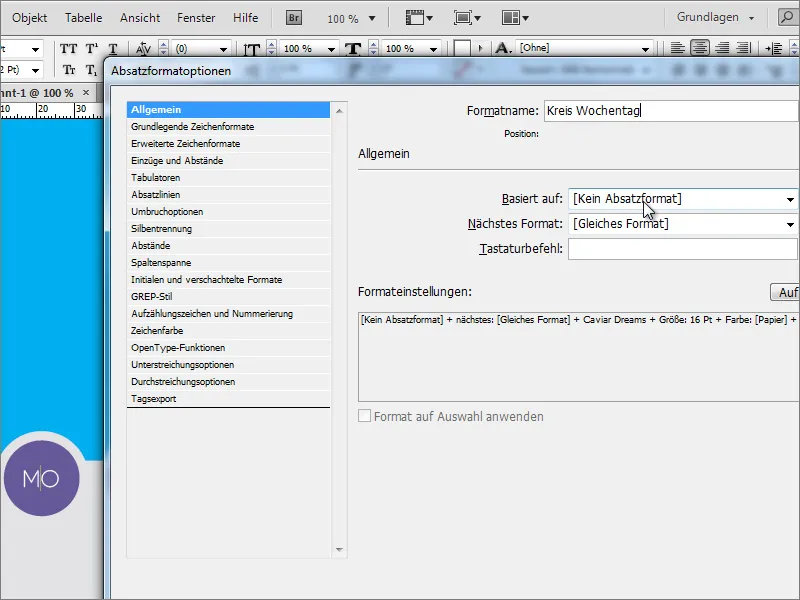Open the view options filmstrip icon
Screen dimensions: 800x600
coord(419,18)
